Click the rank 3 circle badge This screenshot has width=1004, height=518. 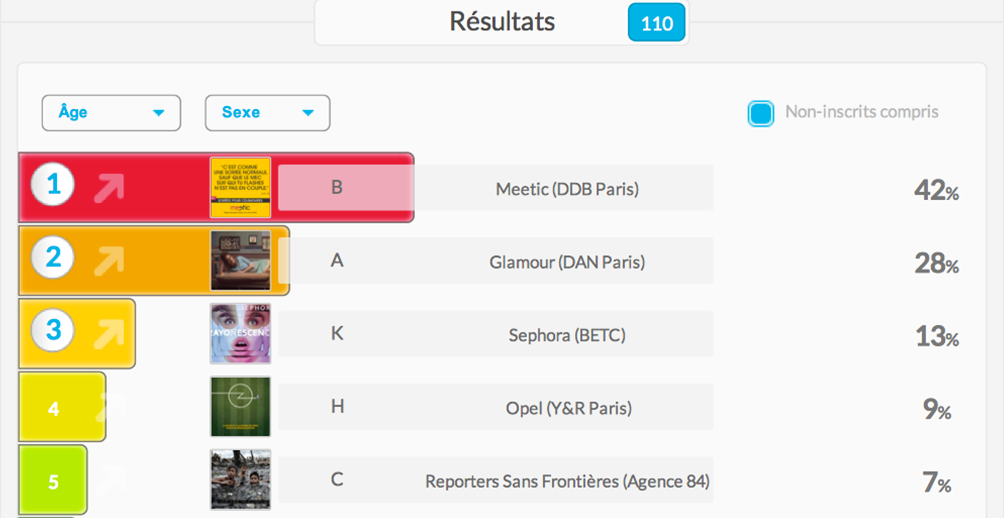pos(54,330)
